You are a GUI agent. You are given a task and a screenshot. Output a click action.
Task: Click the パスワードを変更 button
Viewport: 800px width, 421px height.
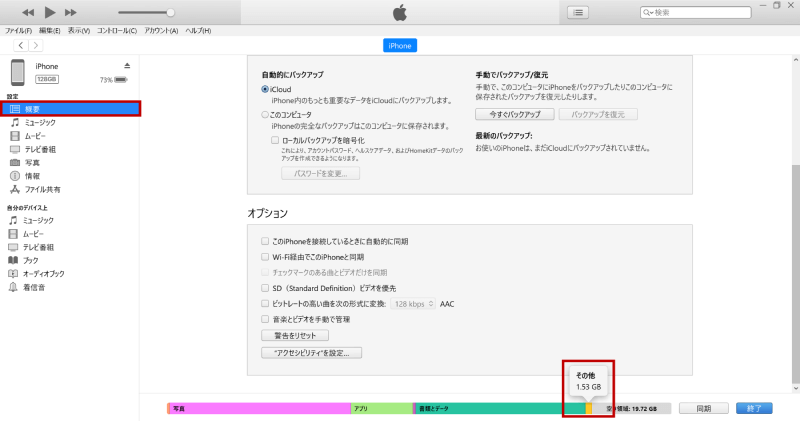[320, 174]
